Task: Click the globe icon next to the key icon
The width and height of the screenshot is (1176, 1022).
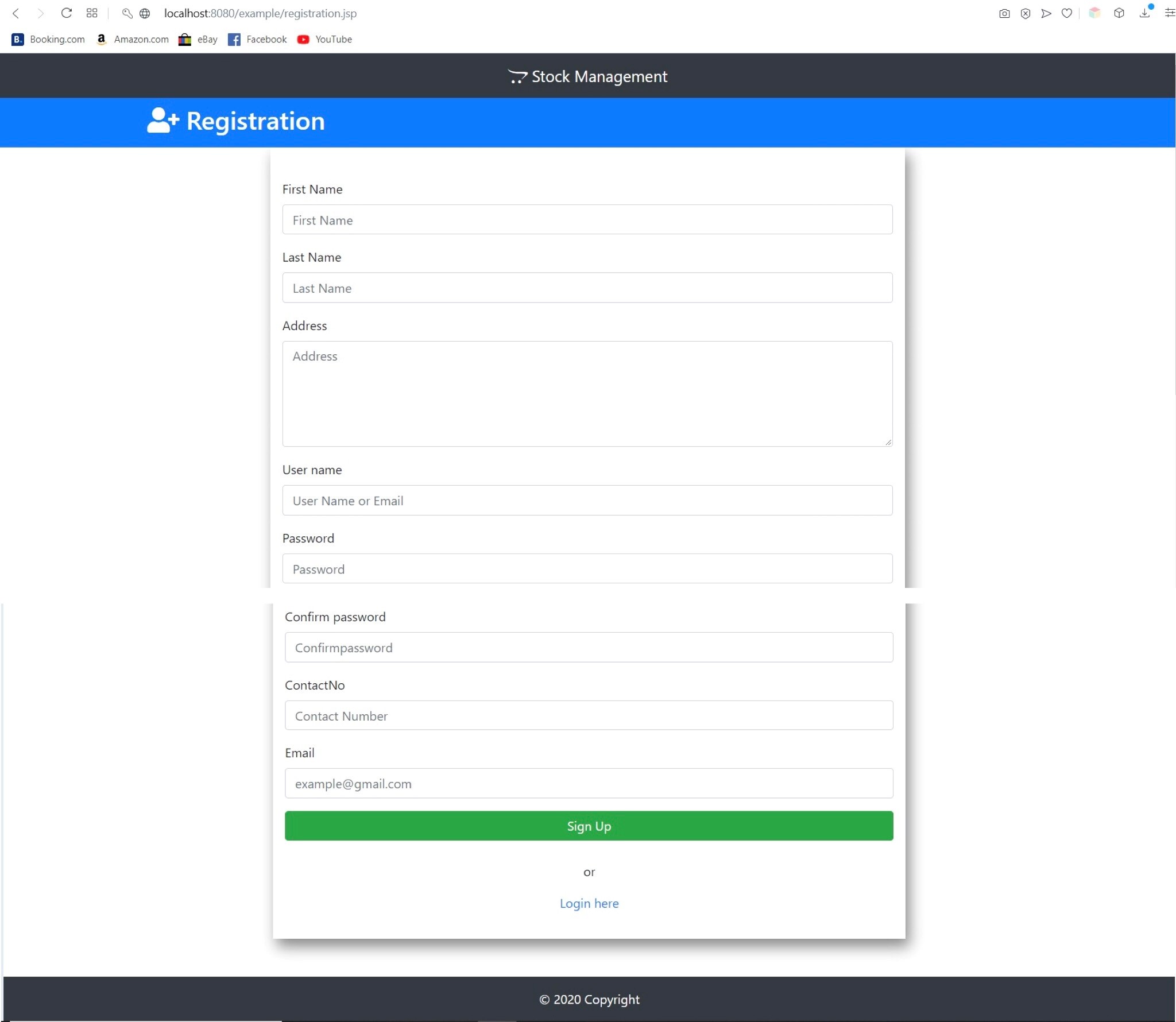Action: click(x=145, y=13)
